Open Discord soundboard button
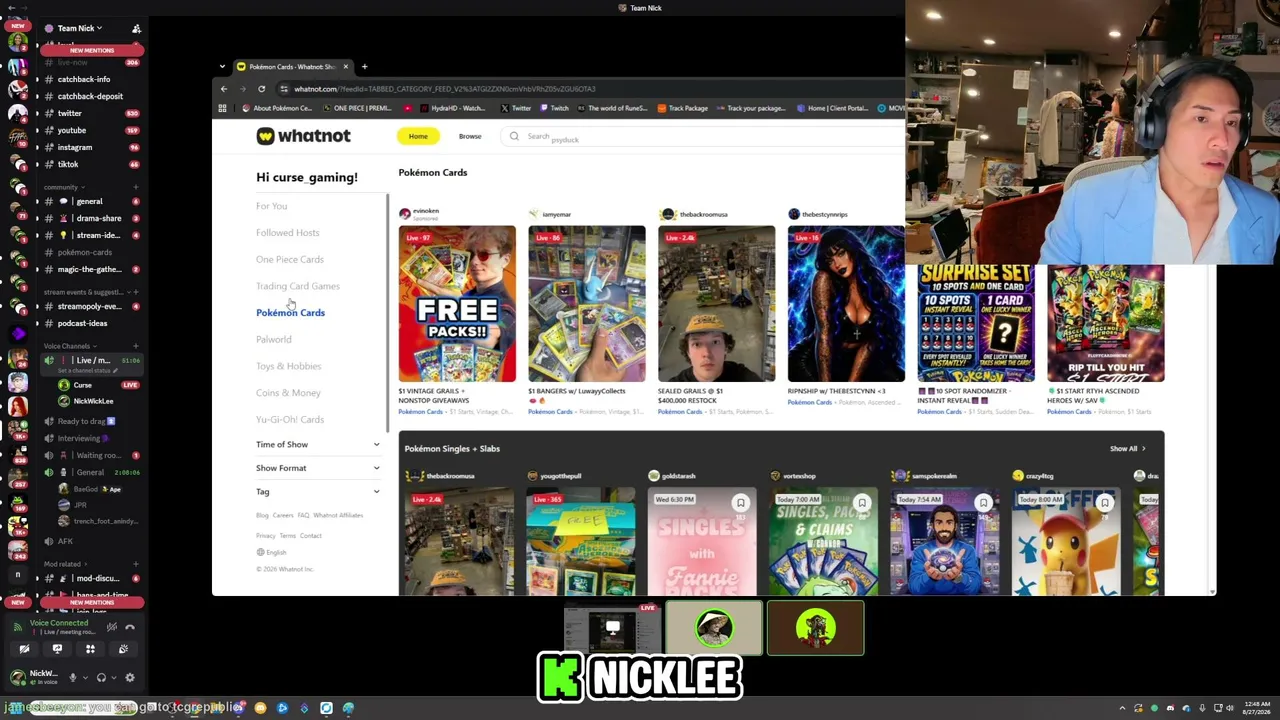The height and width of the screenshot is (720, 1280). coord(123,649)
